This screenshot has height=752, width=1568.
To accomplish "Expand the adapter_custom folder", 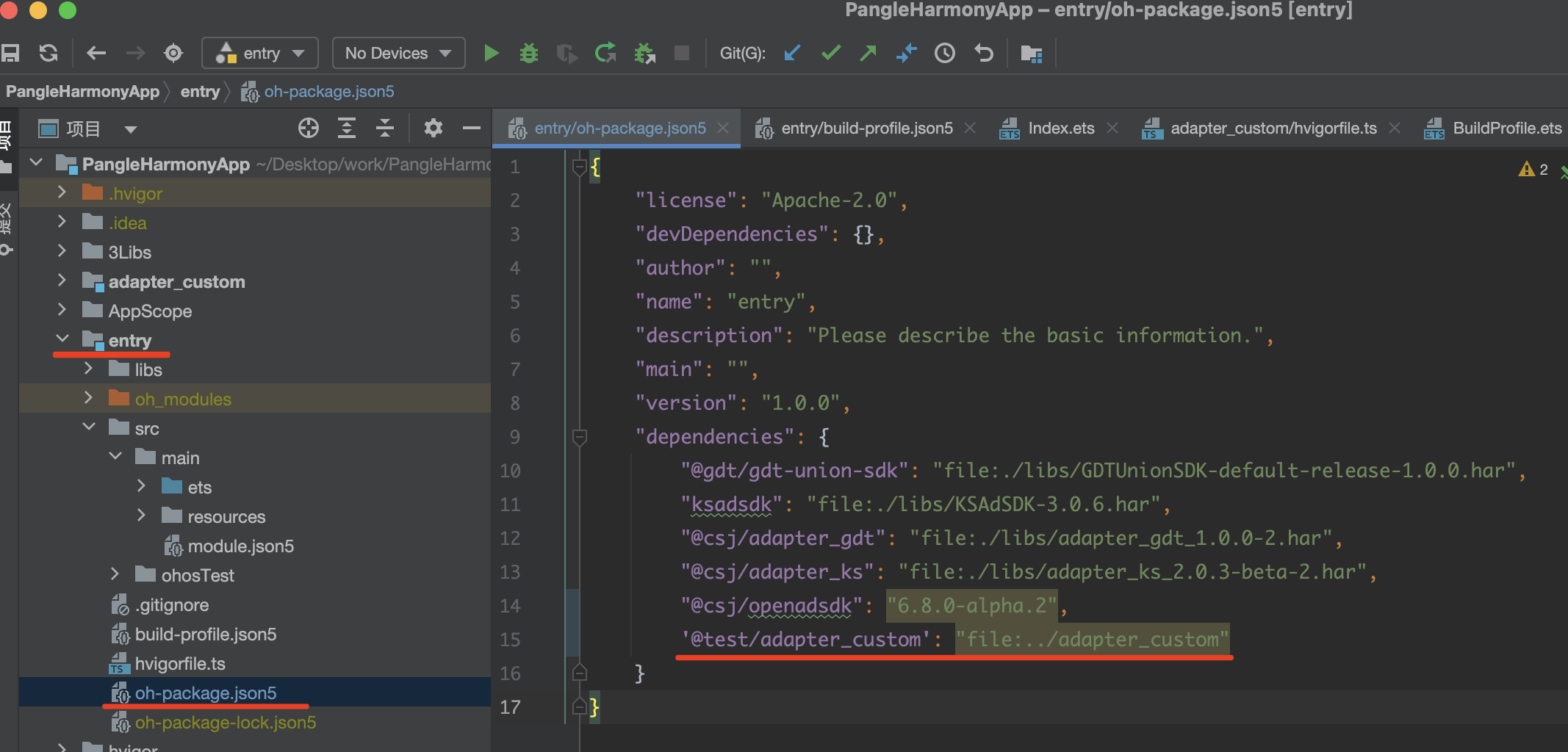I will (x=62, y=281).
